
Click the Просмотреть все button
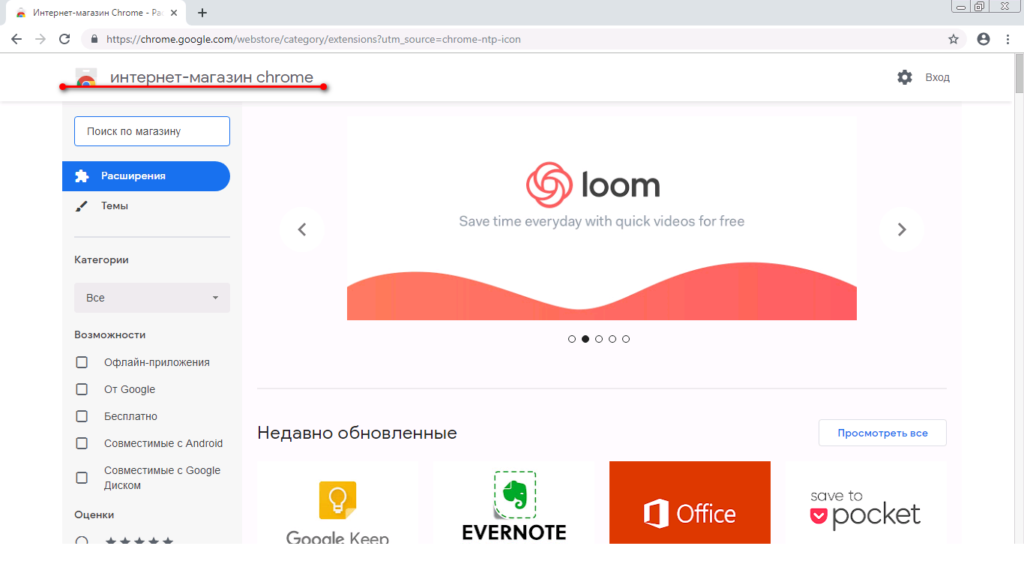[x=882, y=433]
